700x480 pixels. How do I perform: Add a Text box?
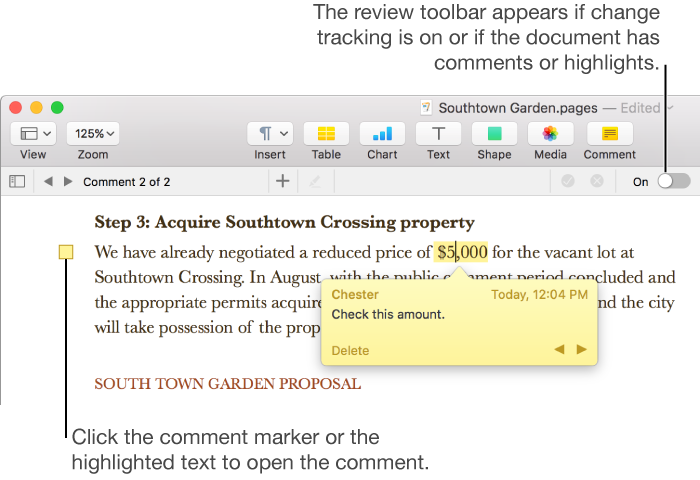pyautogui.click(x=438, y=134)
